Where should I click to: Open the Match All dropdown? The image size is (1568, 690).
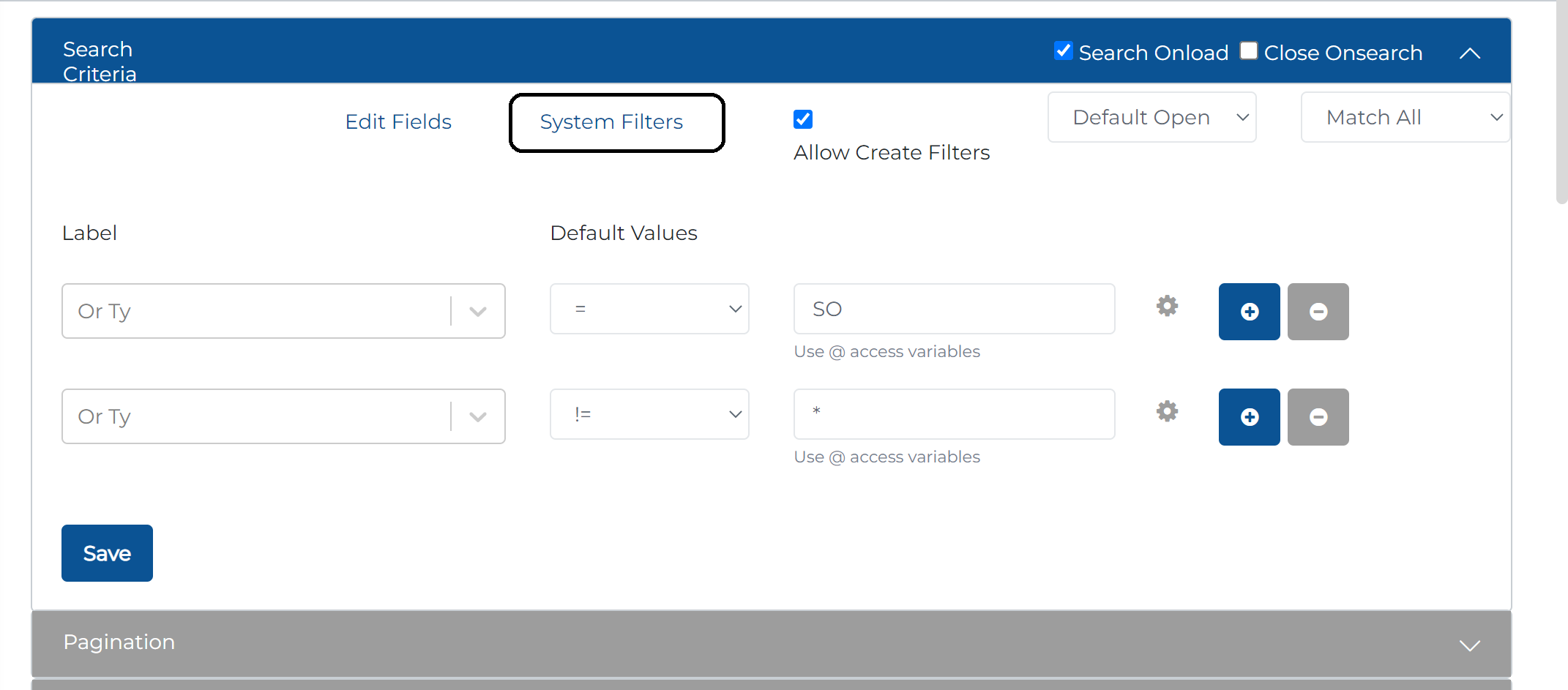[x=1405, y=117]
